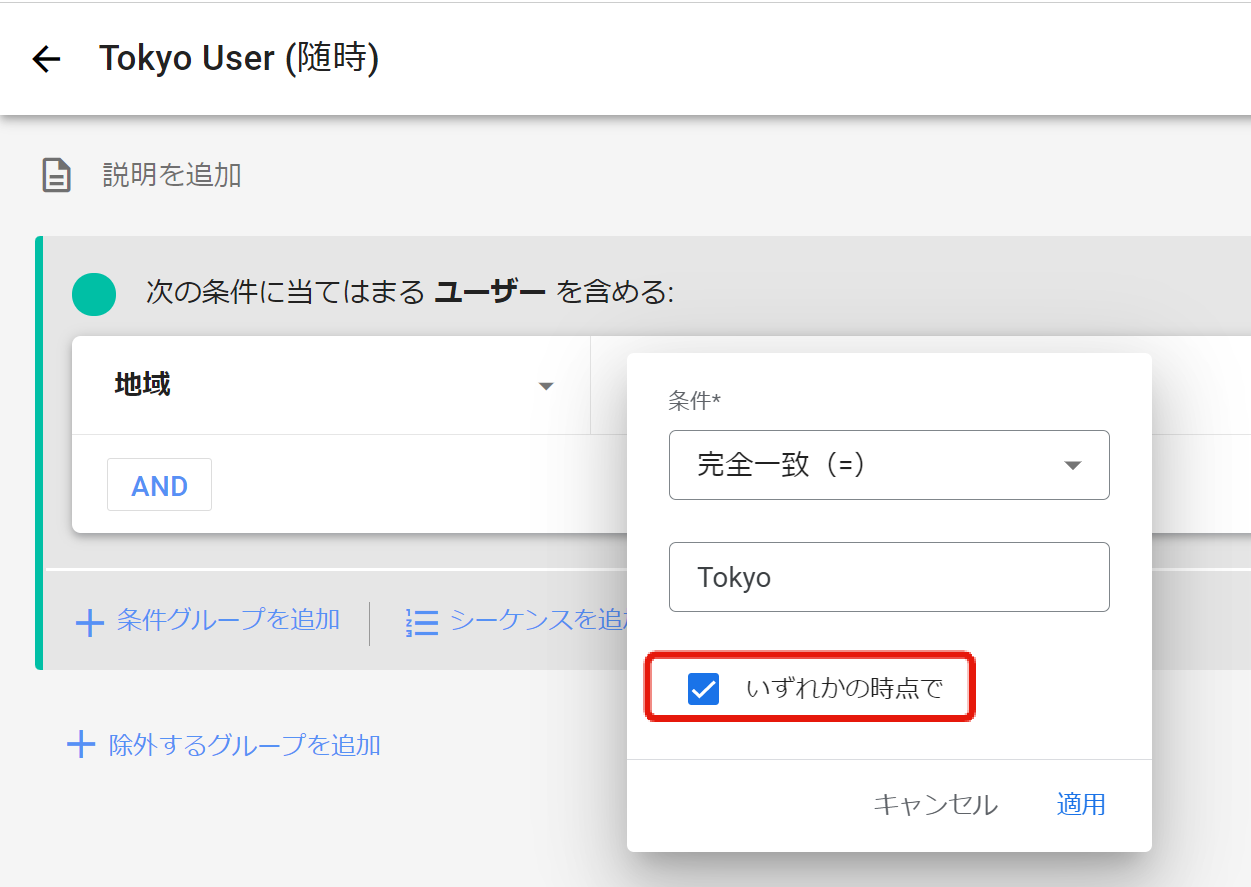Viewport: 1251px width, 887px height.
Task: Expand the 地域 dimension dropdown arrow
Action: [x=546, y=386]
